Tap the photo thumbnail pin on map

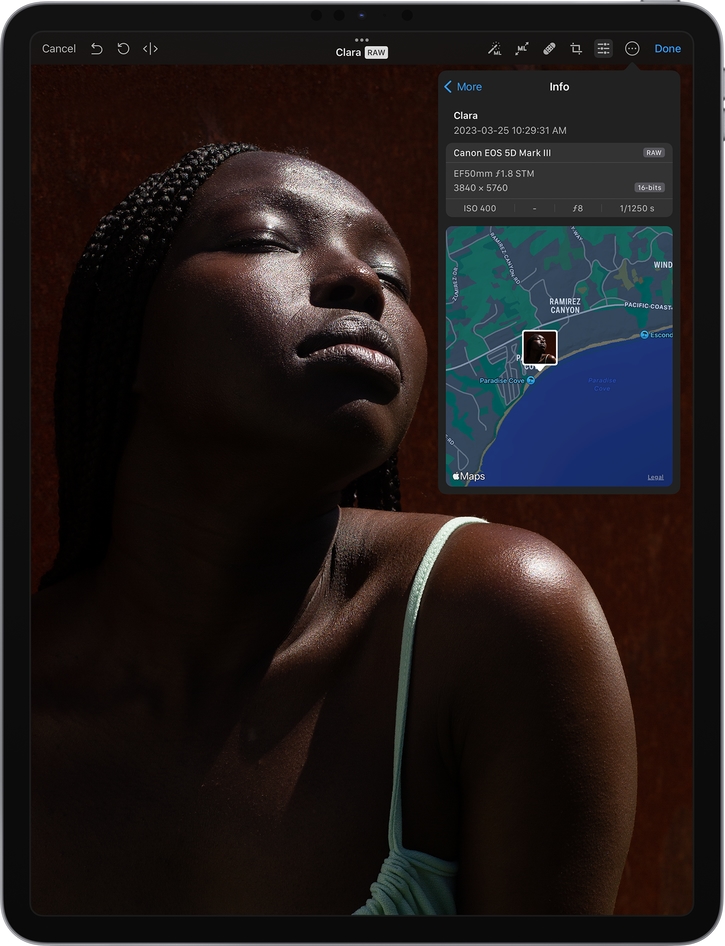[540, 347]
